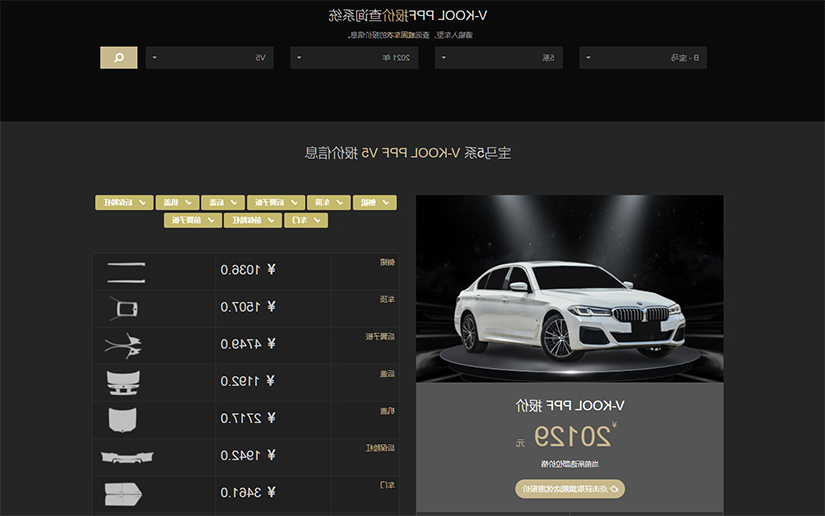Expand the 后盖 part tag

[223, 203]
